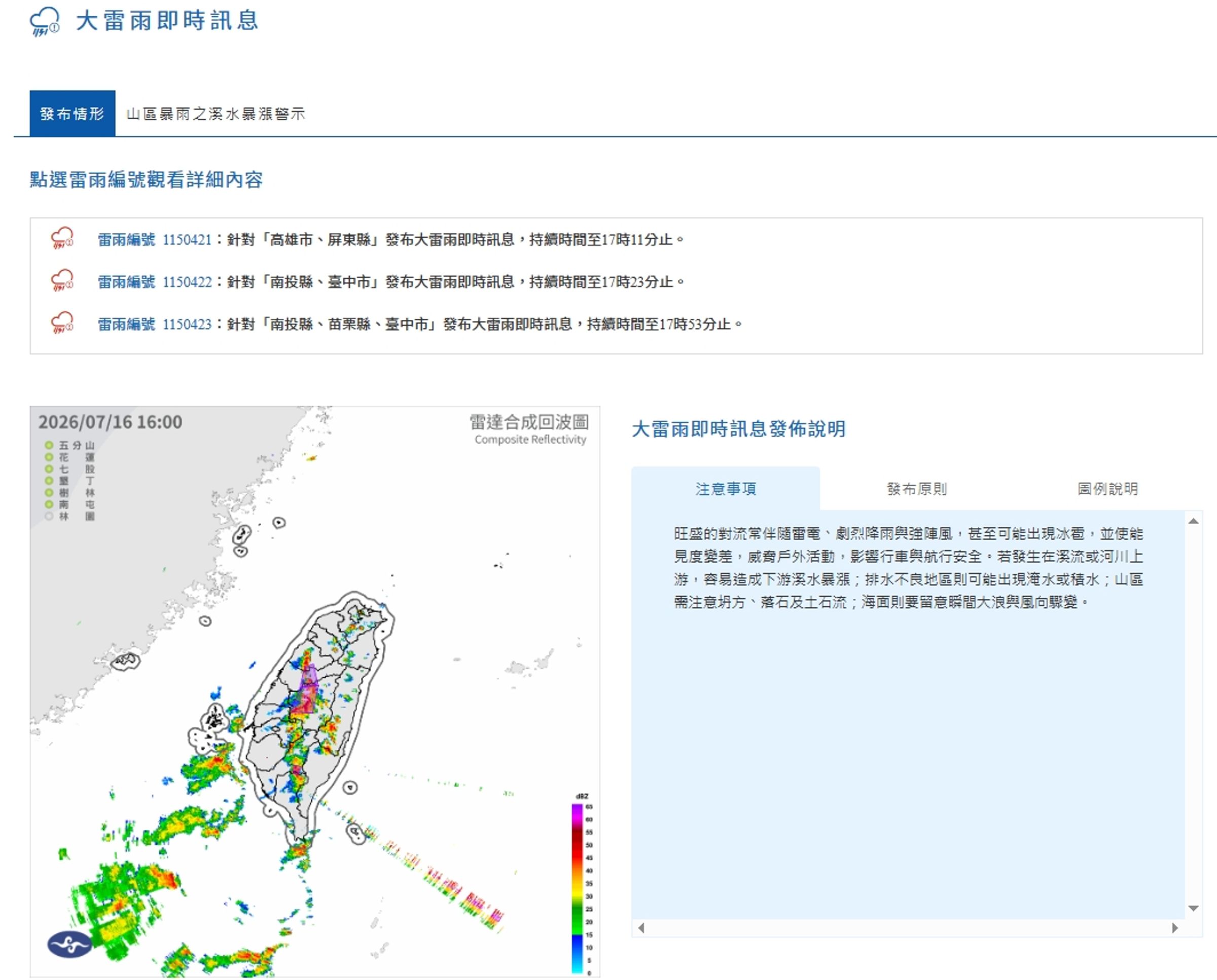Image resolution: width=1217 pixels, height=980 pixels.
Task: Open the 圖例說明 tab
Action: 1107,489
